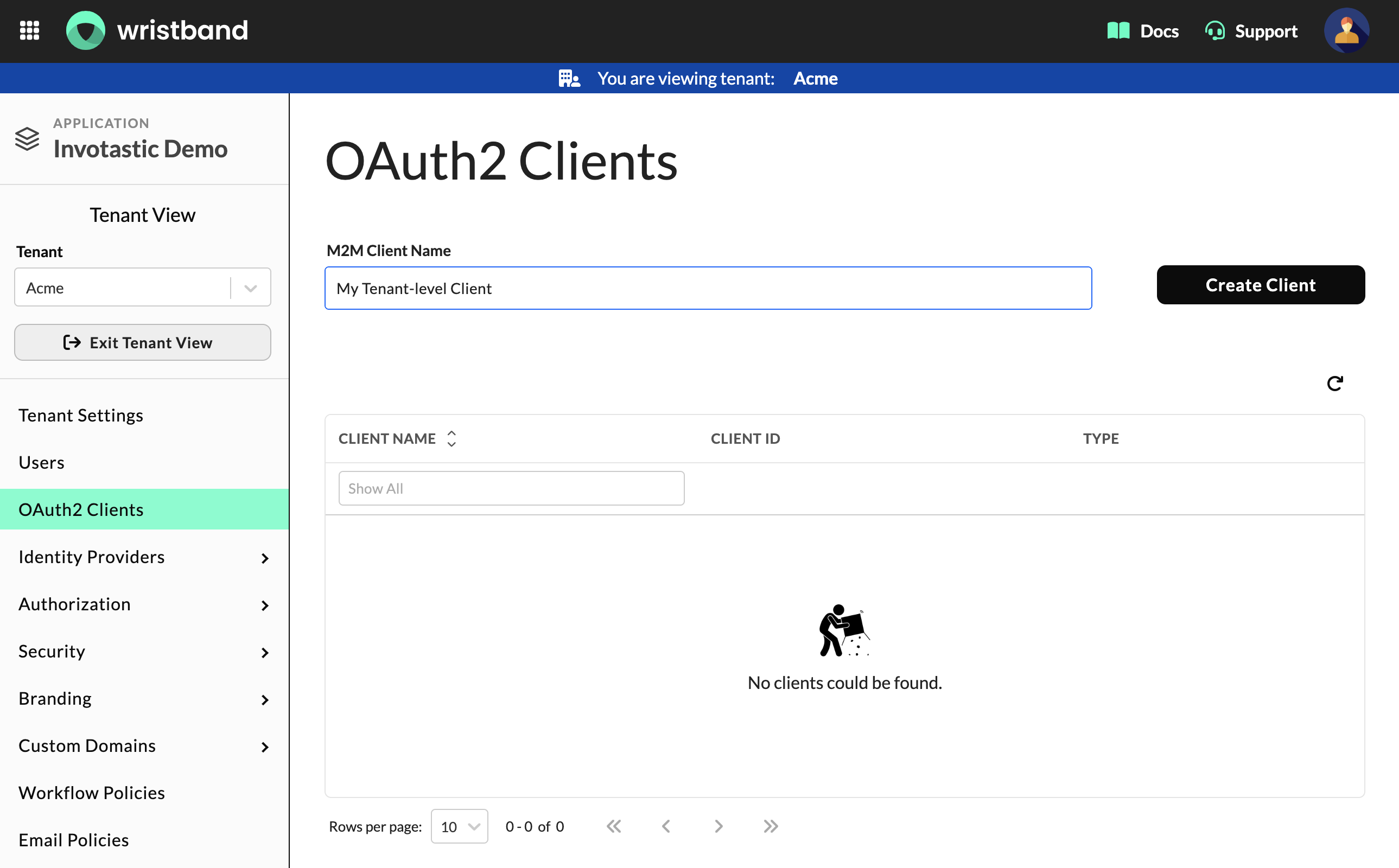Open the Docs link
The width and height of the screenshot is (1399, 868).
[x=1142, y=31]
